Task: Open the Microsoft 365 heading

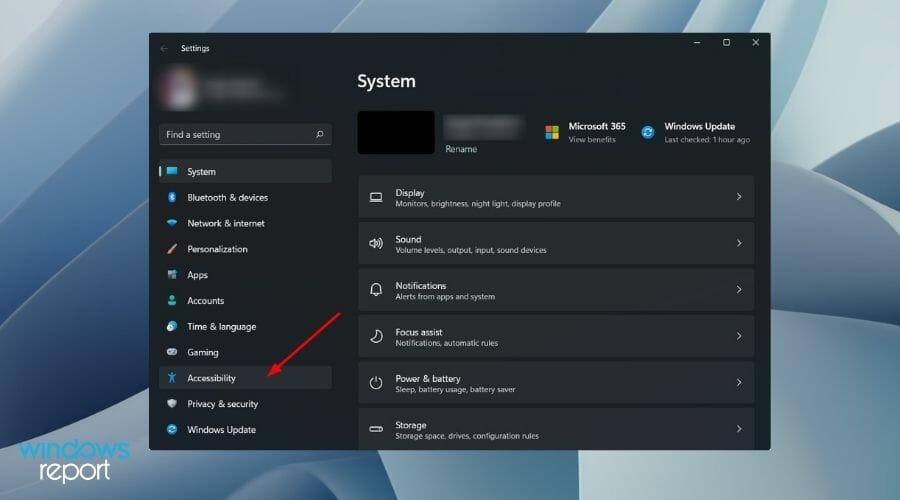Action: [597, 126]
